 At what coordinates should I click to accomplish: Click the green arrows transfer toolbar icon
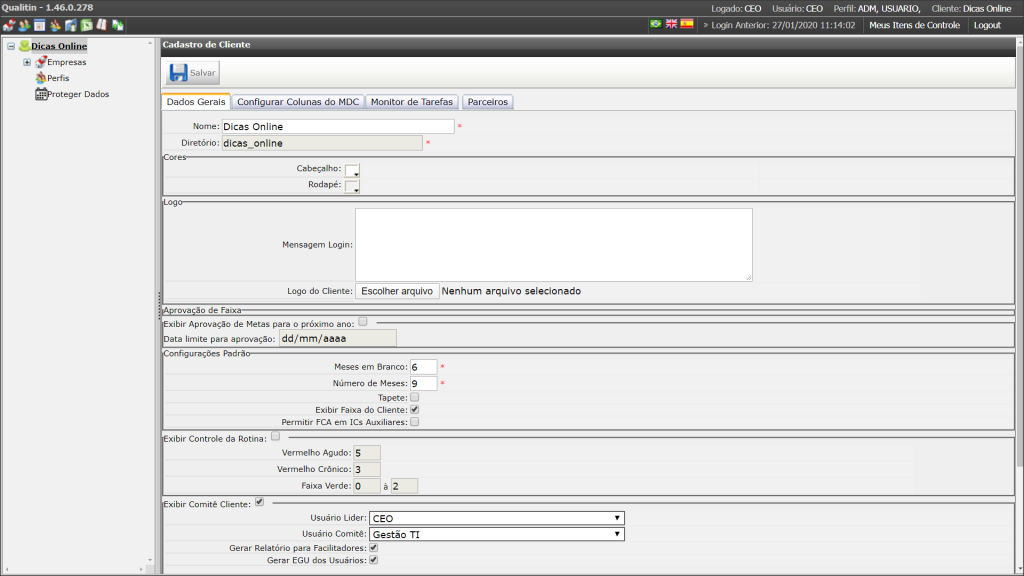(x=118, y=25)
